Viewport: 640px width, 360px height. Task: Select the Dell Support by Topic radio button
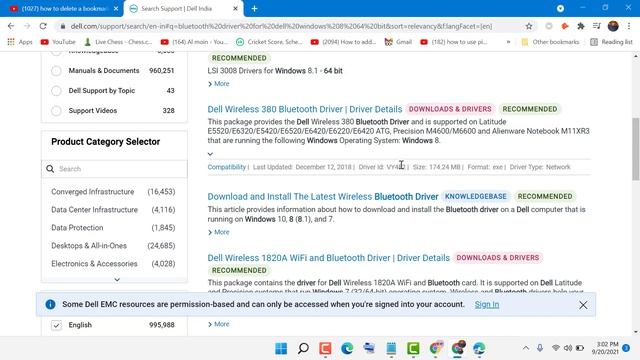click(x=56, y=91)
